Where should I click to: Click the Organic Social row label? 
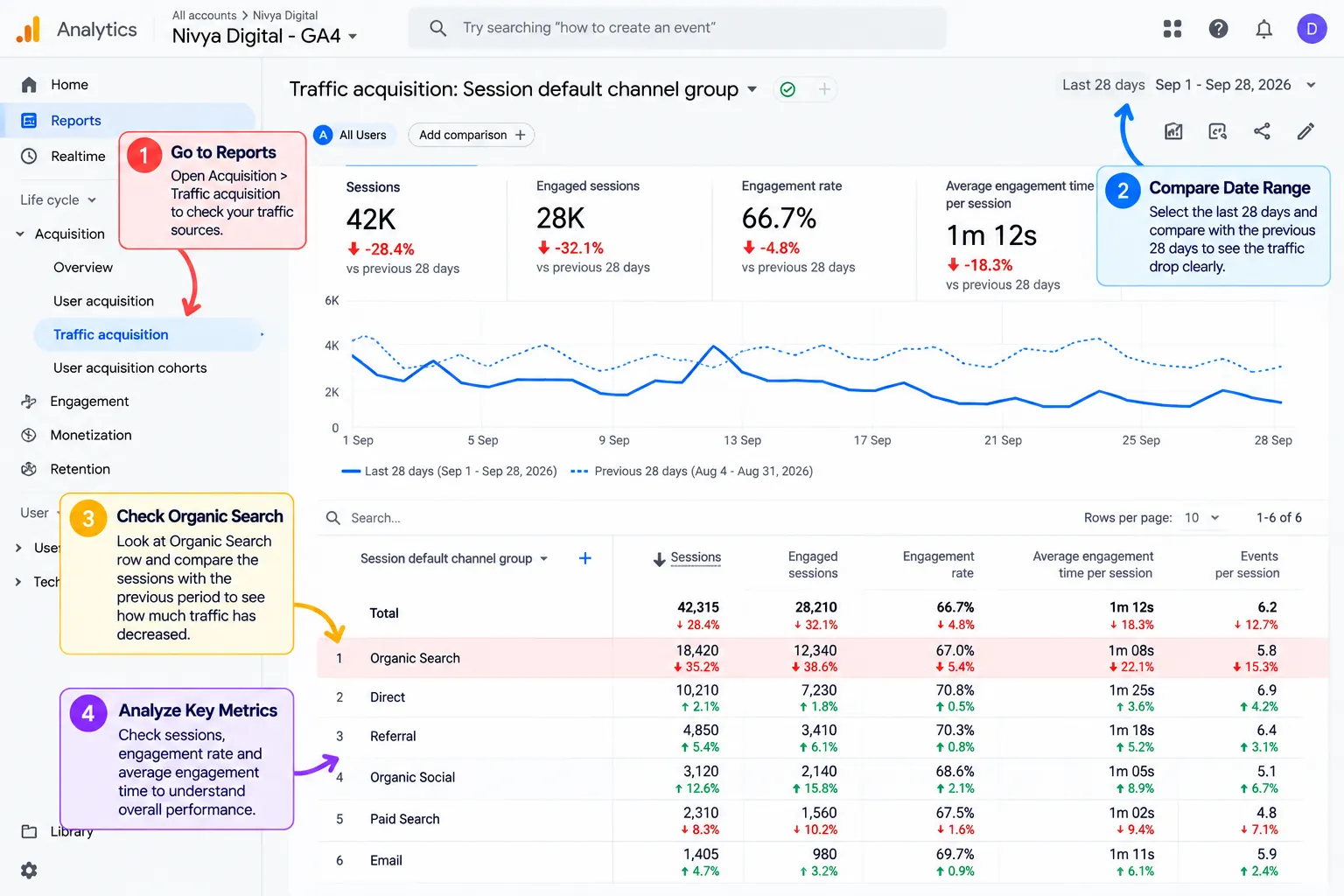click(413, 777)
